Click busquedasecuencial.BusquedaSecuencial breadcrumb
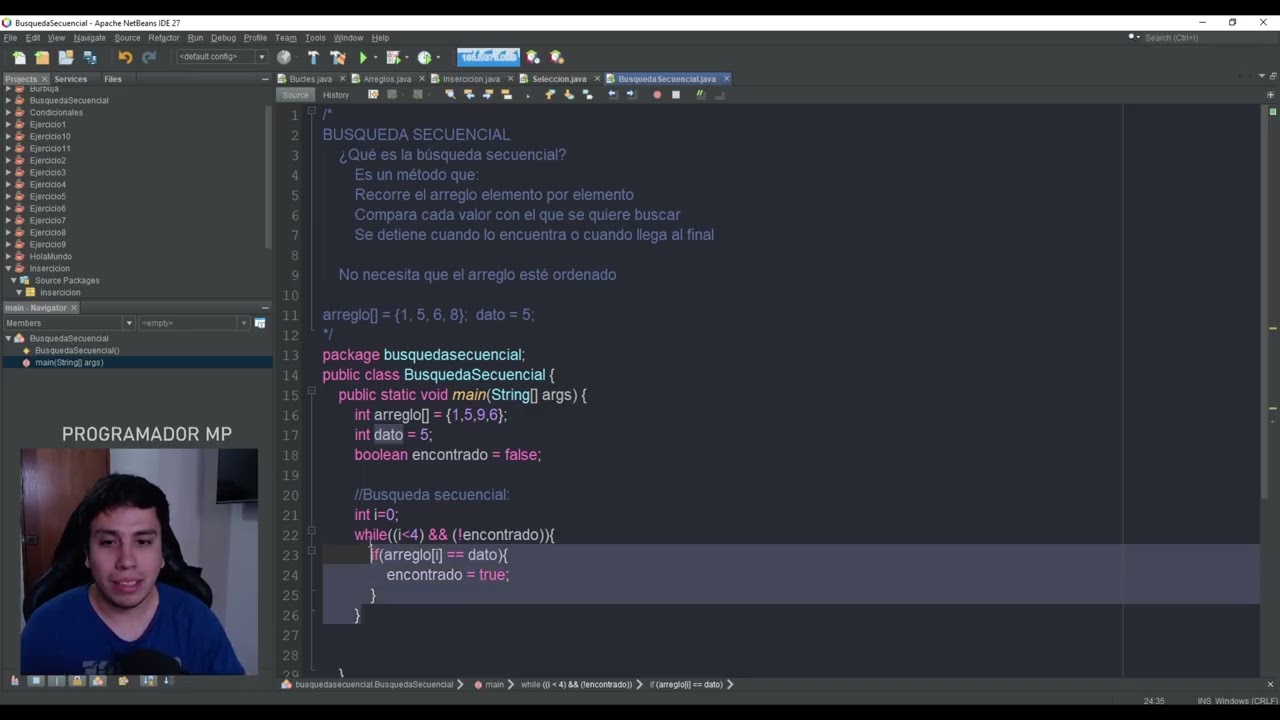 pos(374,685)
